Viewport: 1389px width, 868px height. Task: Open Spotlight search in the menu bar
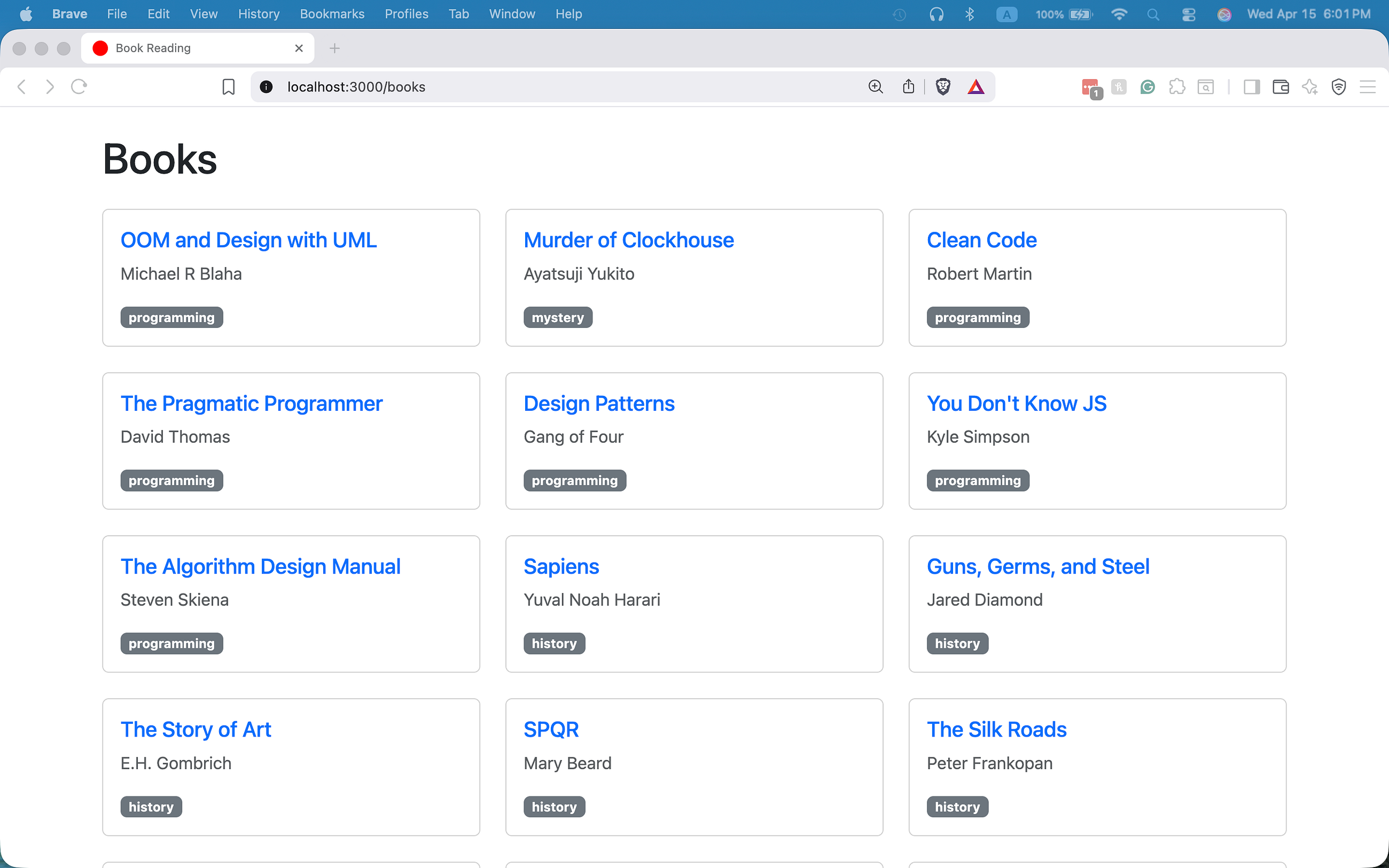[1153, 14]
